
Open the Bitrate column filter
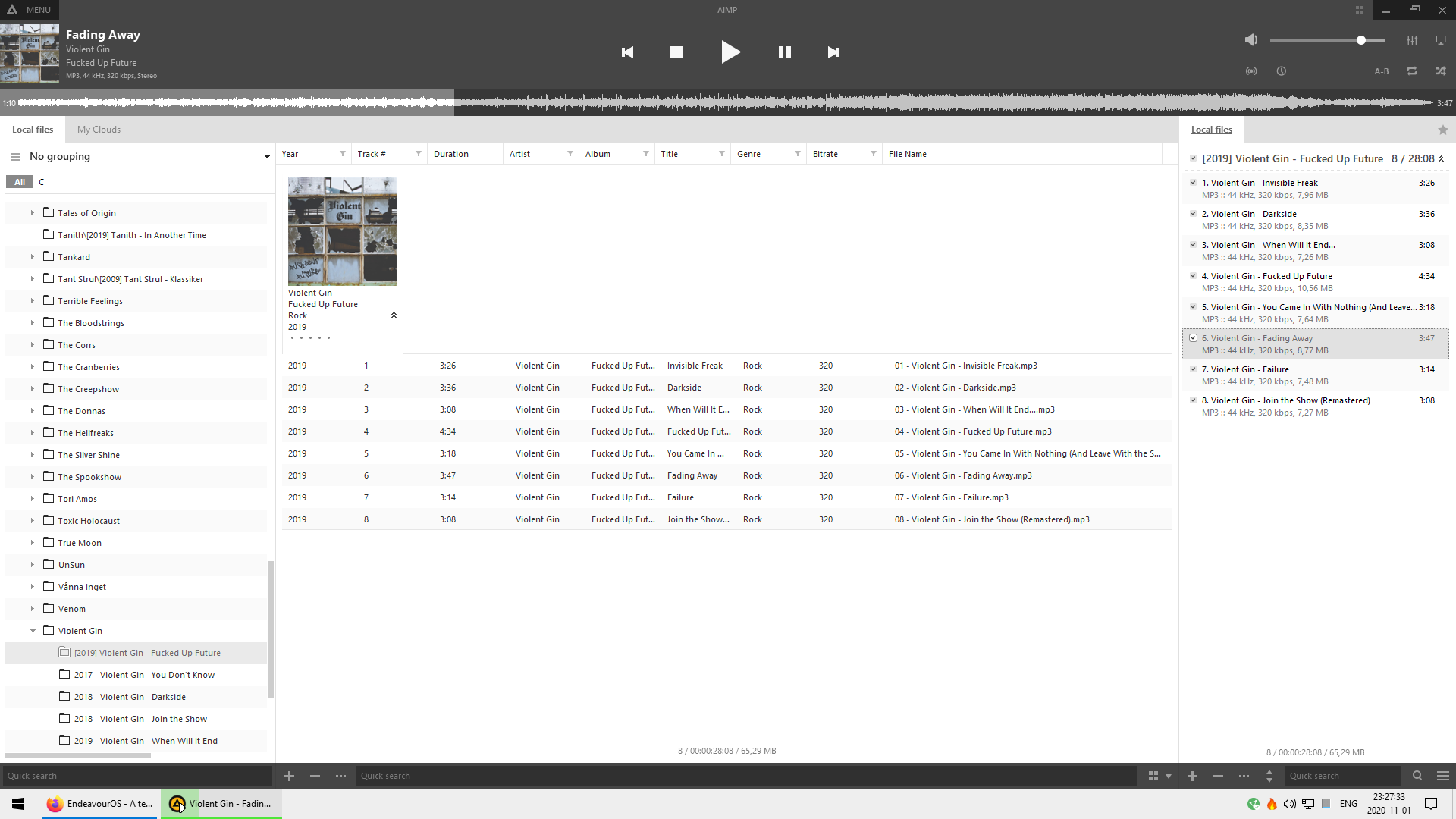pos(873,154)
